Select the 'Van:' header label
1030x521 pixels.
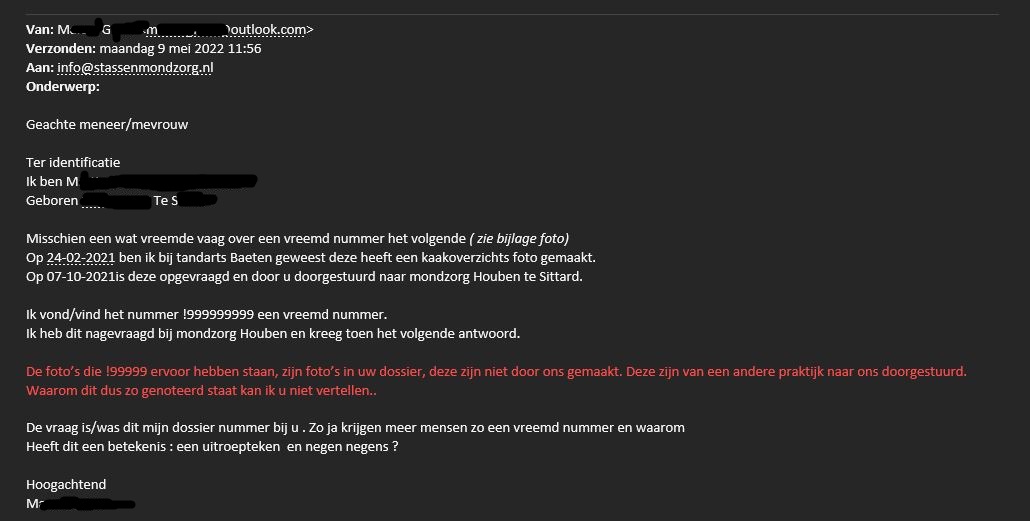(40, 30)
